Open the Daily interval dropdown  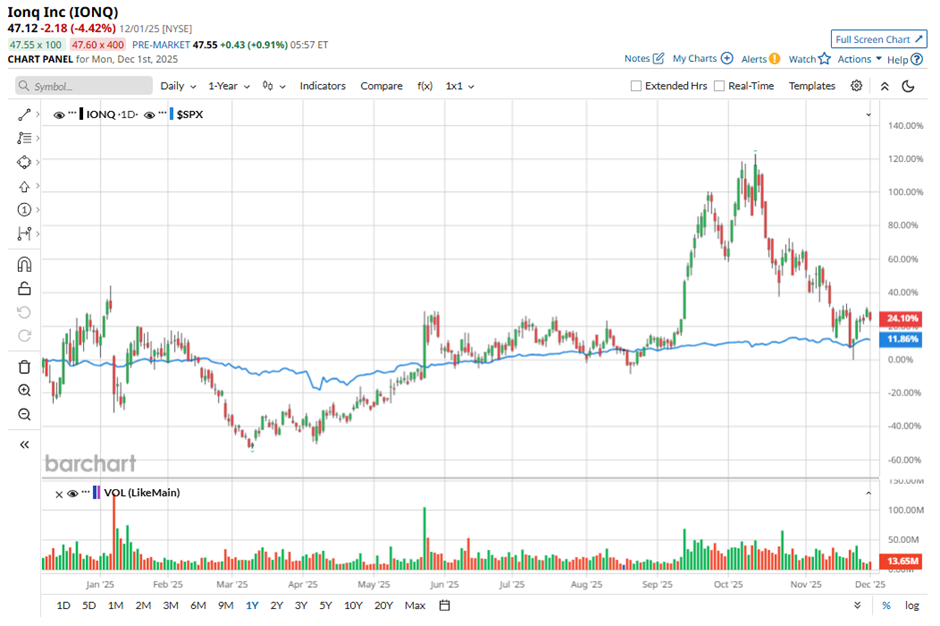click(x=178, y=86)
